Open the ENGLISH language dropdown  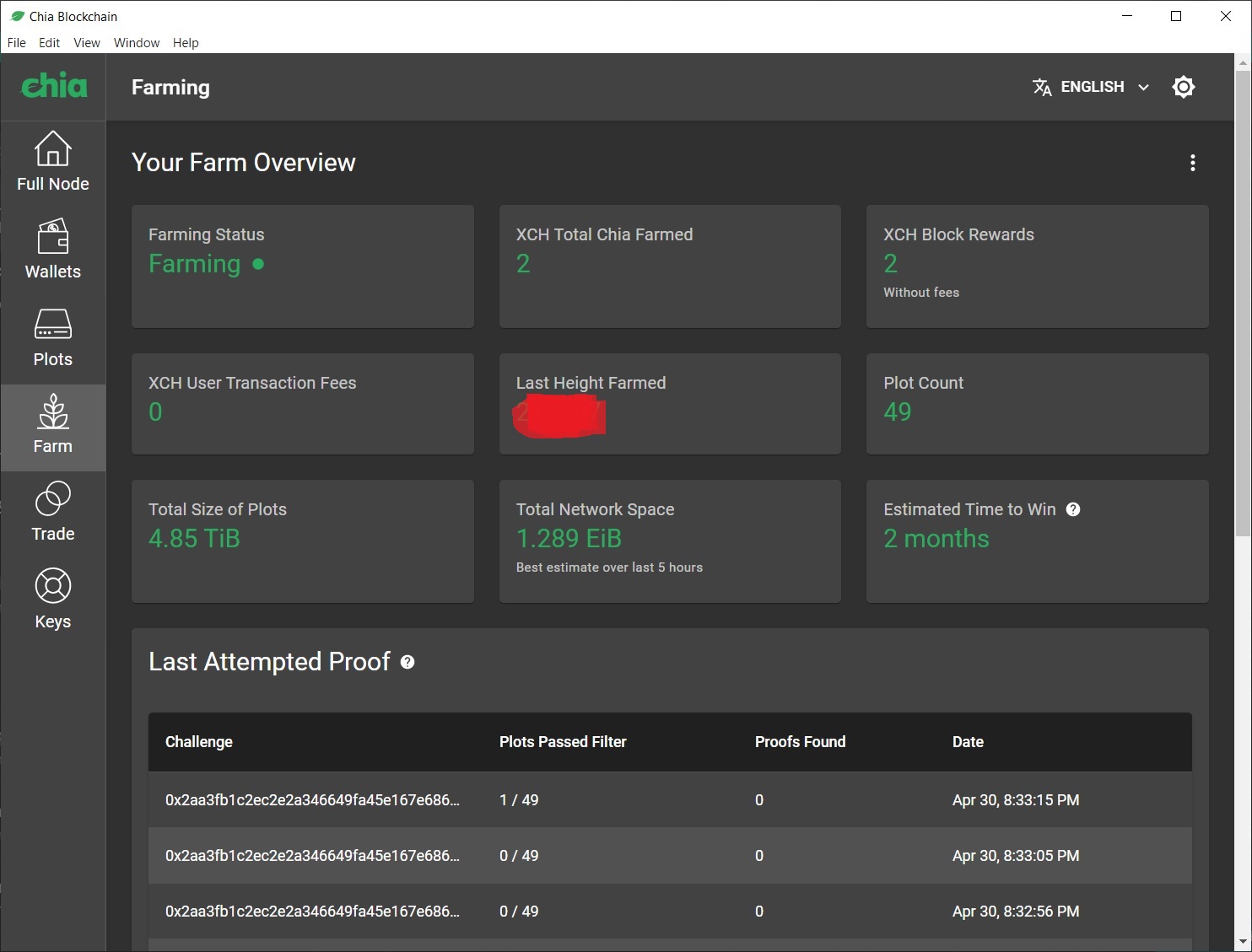coord(1091,87)
